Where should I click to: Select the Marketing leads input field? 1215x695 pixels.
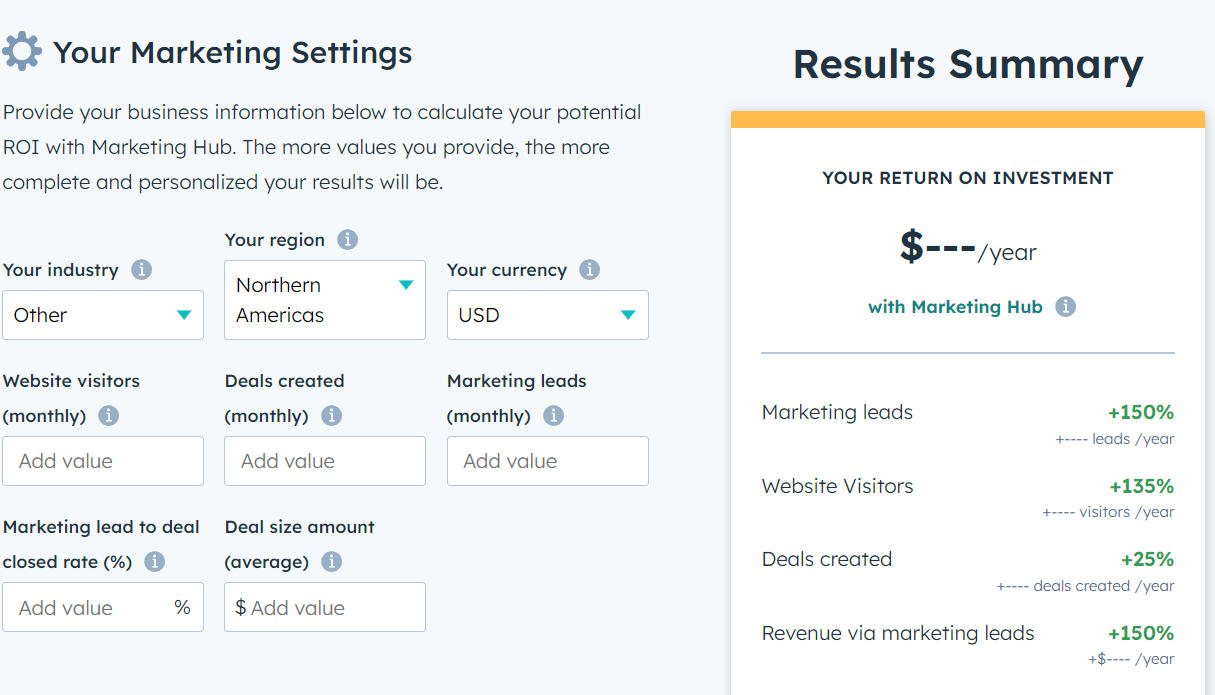coord(547,461)
